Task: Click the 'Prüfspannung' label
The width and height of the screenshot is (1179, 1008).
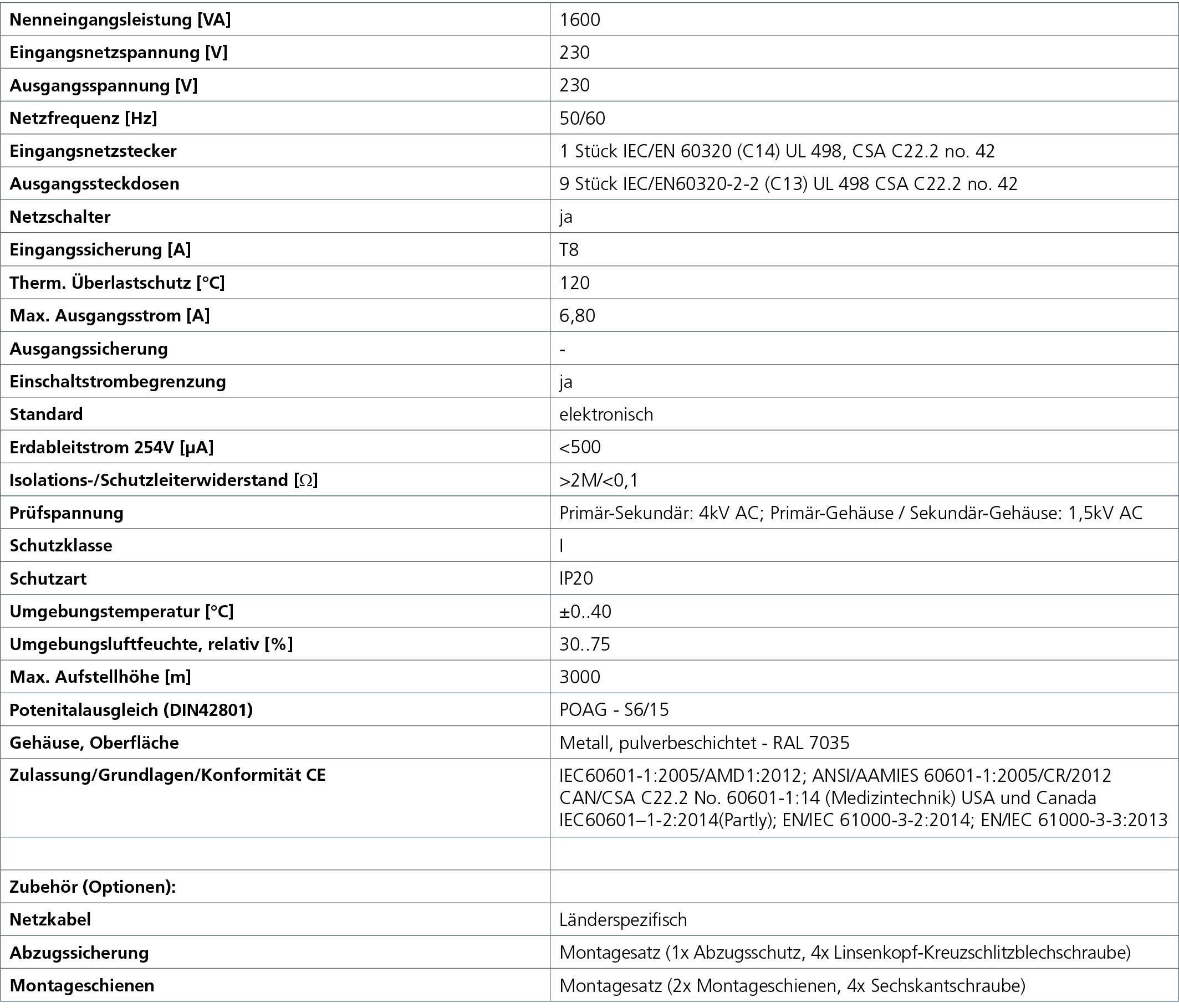Action: (x=67, y=513)
